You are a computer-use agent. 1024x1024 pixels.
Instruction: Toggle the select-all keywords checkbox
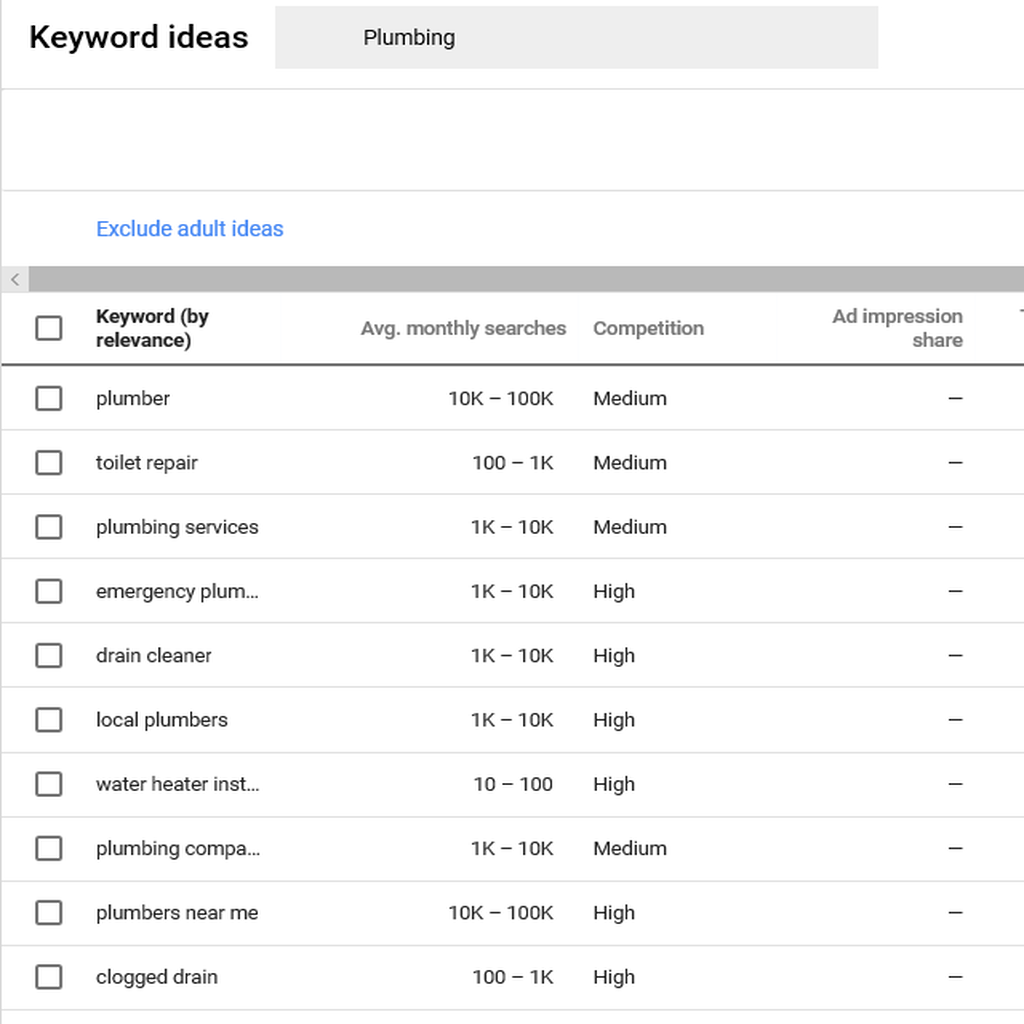[x=49, y=328]
